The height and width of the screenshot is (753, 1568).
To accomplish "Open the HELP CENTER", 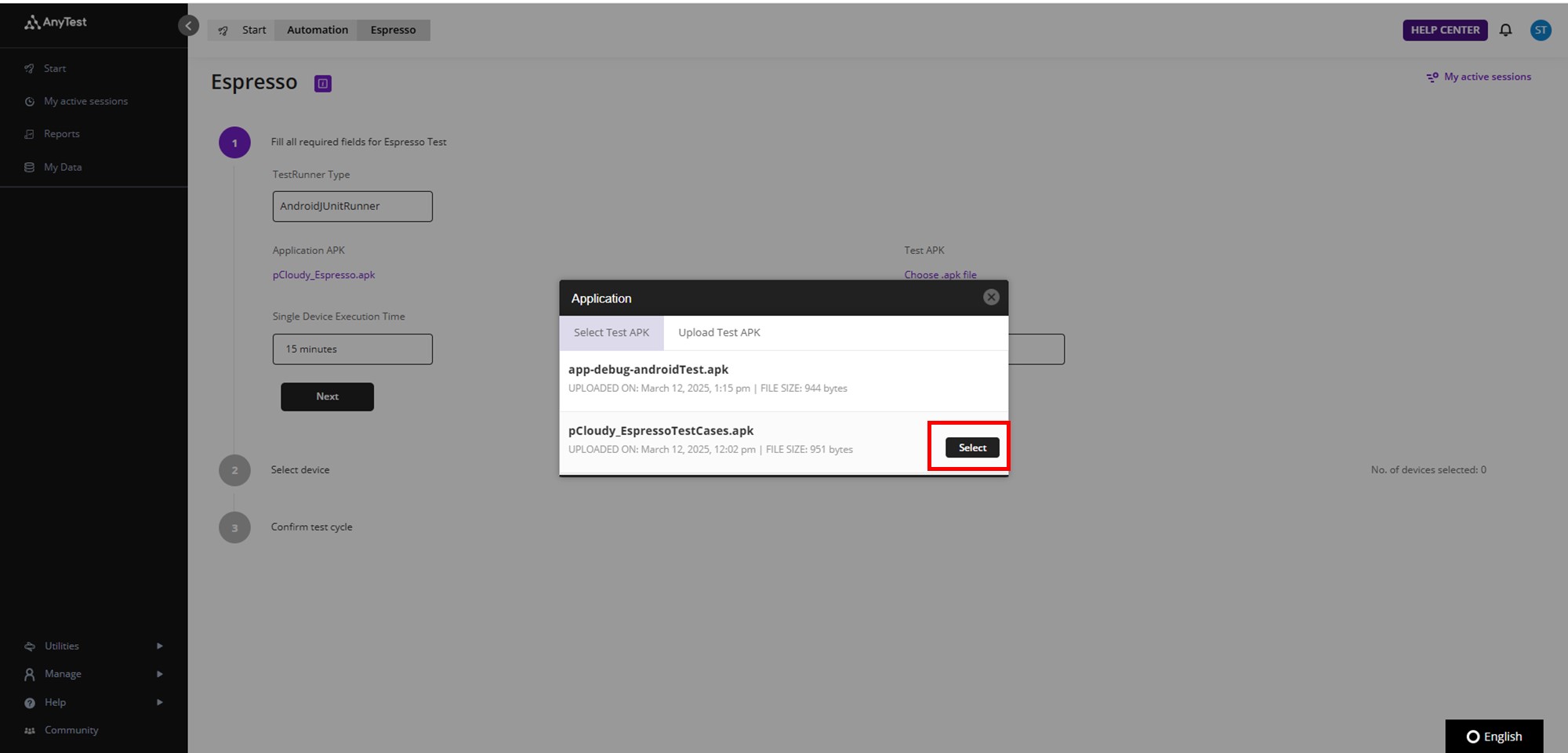I will coord(1445,30).
